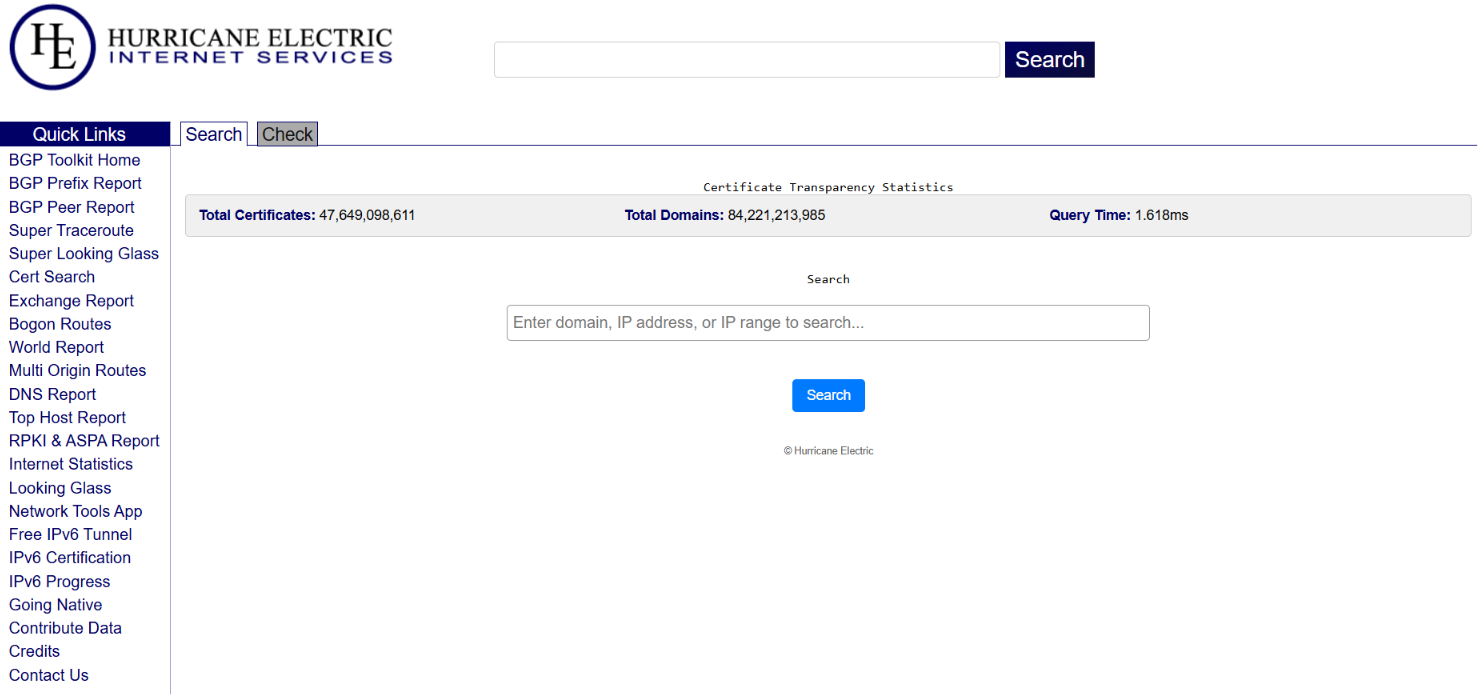This screenshot has width=1478, height=698.
Task: Open DNS Report link
Action: point(52,394)
